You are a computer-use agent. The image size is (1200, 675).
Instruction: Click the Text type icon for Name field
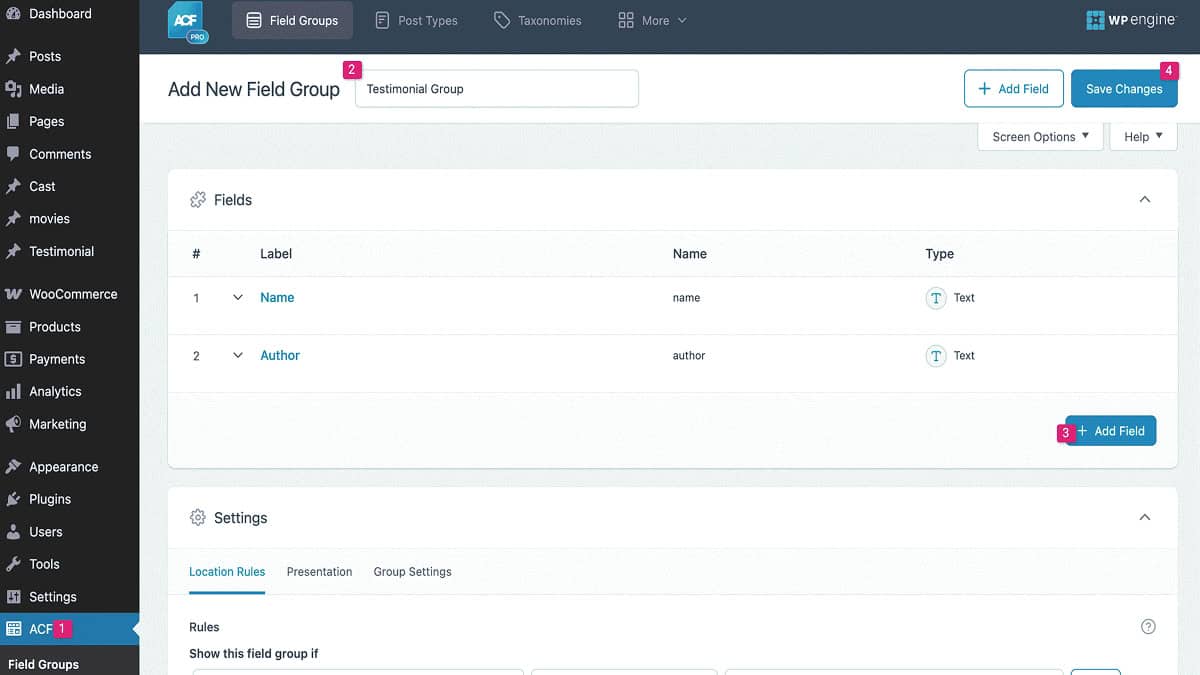click(x=936, y=298)
